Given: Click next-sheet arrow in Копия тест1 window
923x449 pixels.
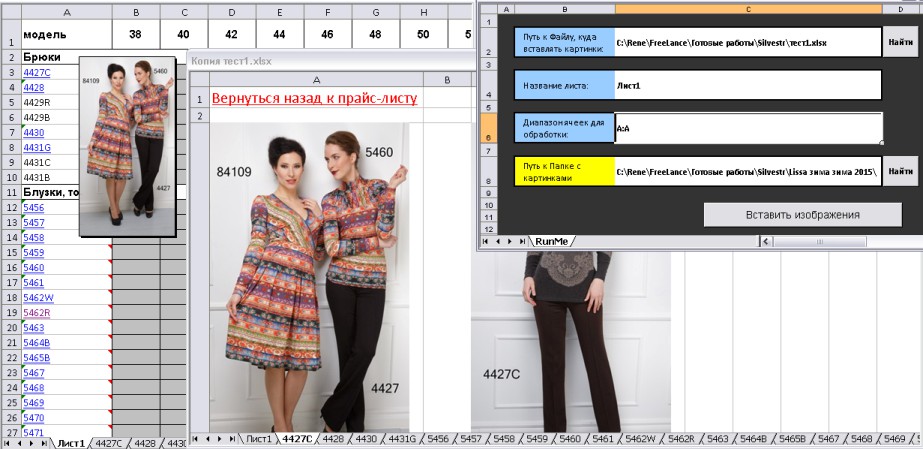Looking at the screenshot, I should pos(221,438).
